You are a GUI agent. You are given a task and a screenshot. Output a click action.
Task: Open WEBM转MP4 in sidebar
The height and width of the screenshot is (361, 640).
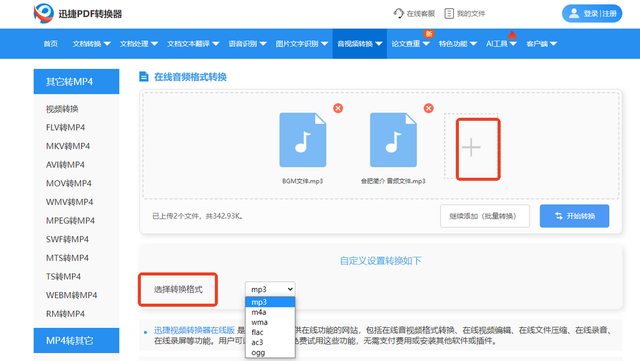point(71,295)
